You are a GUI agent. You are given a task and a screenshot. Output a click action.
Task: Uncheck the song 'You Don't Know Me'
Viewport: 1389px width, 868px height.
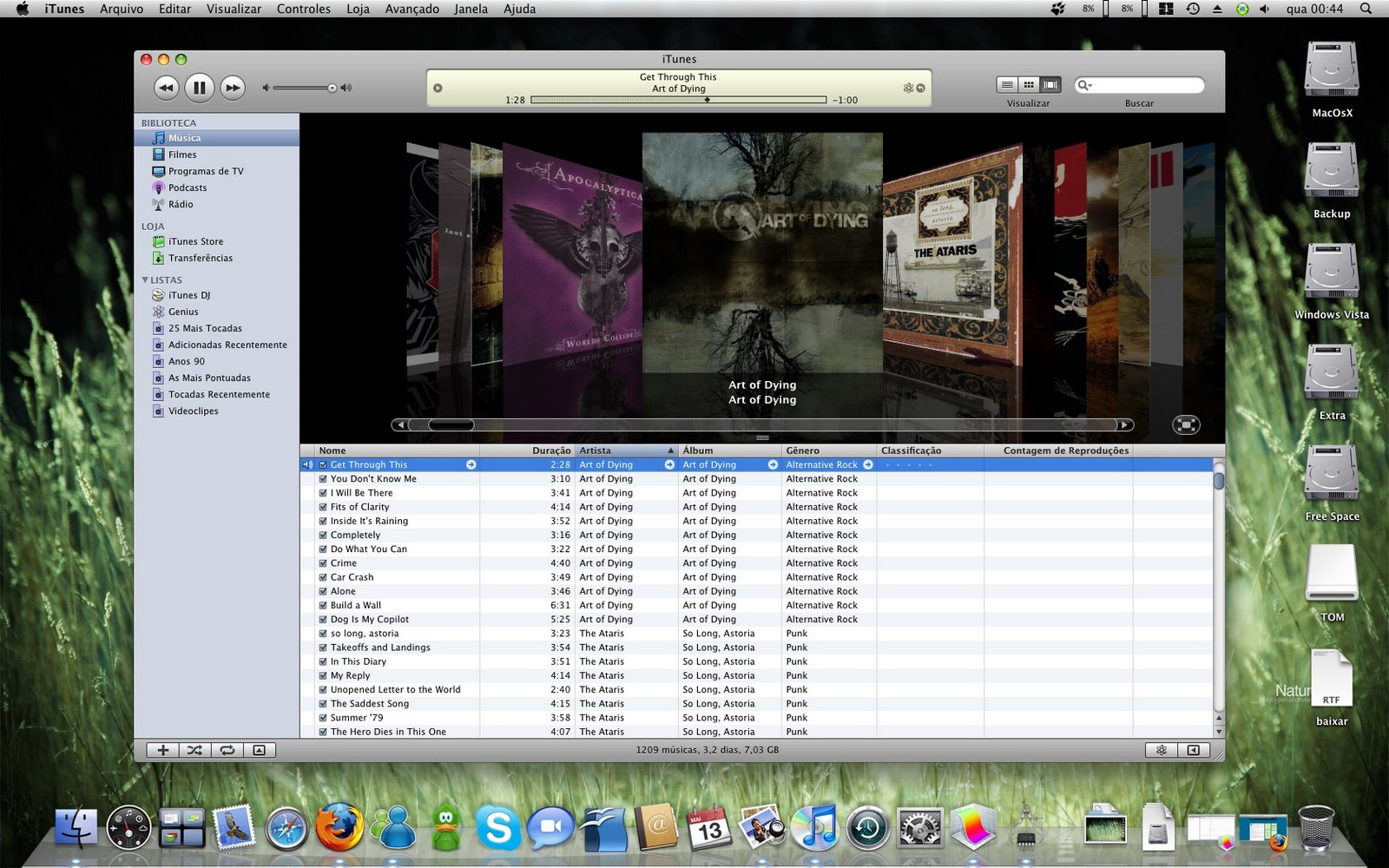pyautogui.click(x=323, y=479)
